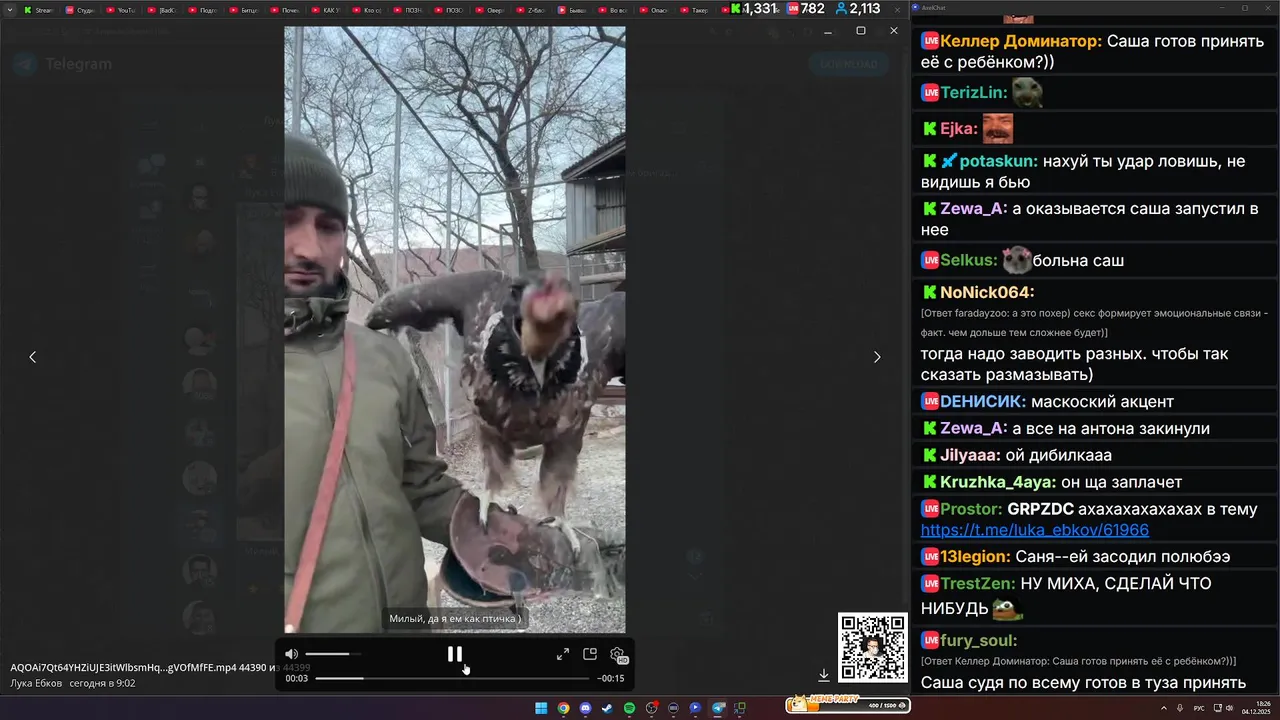The image size is (1280, 720).
Task: Switch to the YouTube browser tab
Action: click(x=120, y=10)
